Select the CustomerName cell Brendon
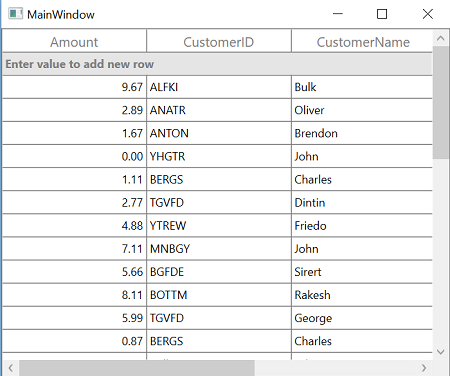Viewport: 450px width, 376px height. point(362,133)
